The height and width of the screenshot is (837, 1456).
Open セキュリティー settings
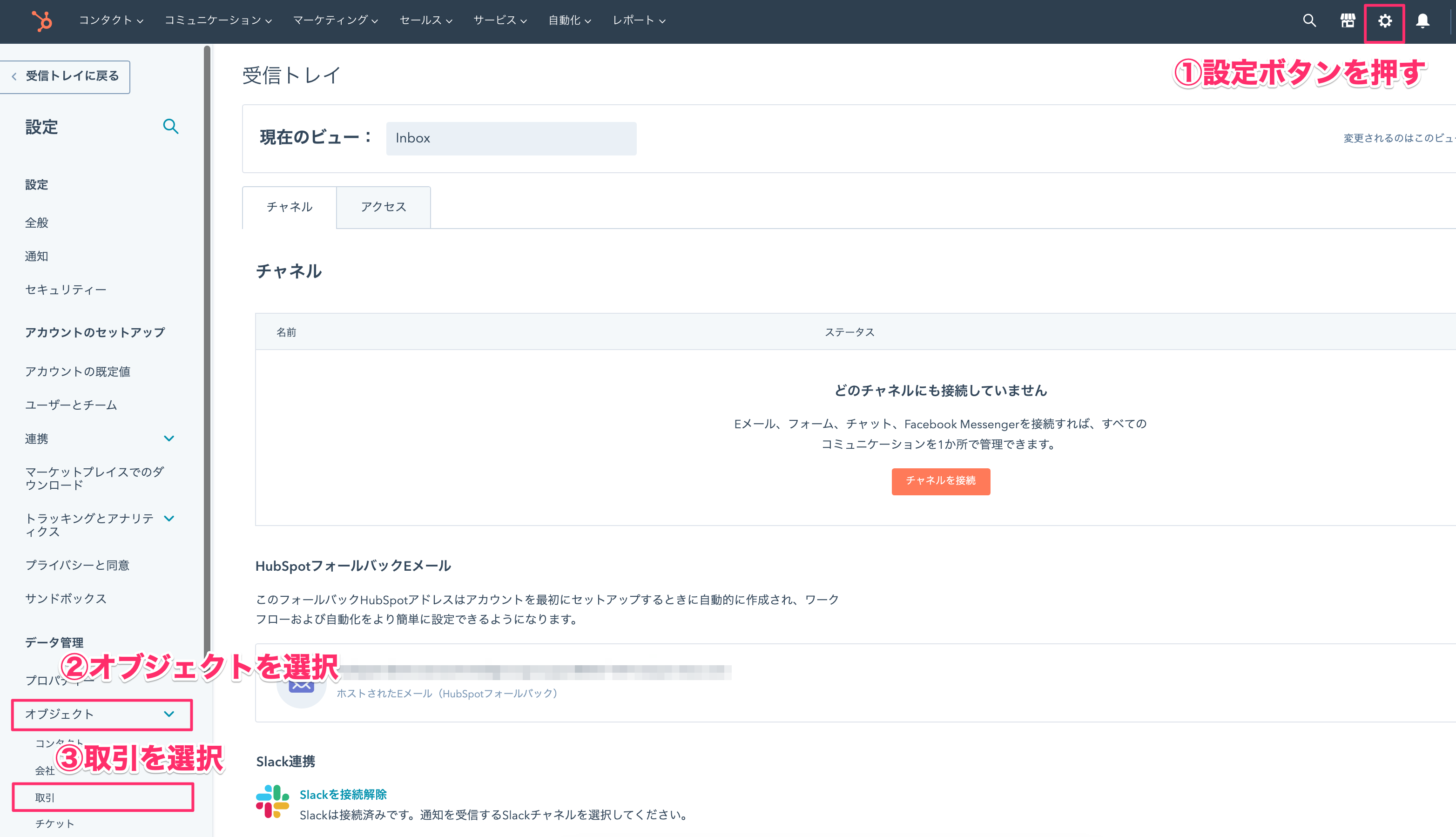[x=66, y=290]
